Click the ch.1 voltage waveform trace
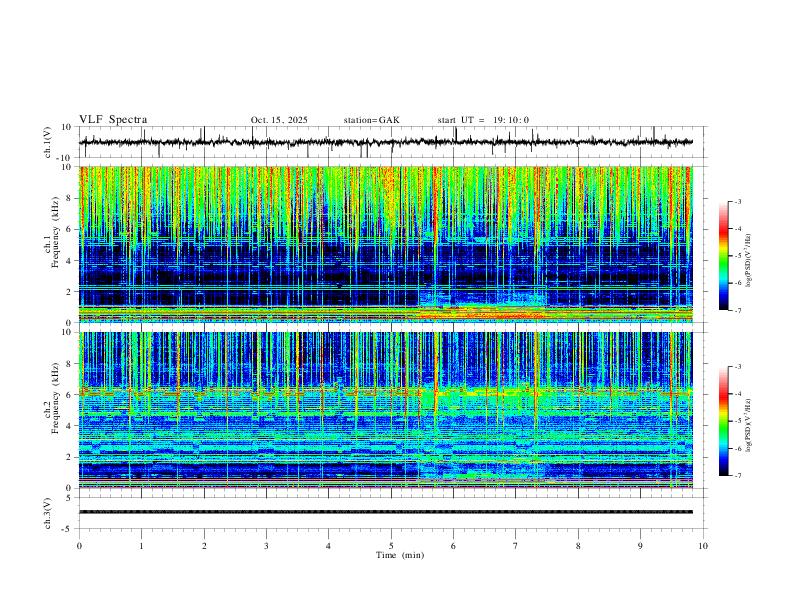The height and width of the screenshot is (612, 792). 386,142
